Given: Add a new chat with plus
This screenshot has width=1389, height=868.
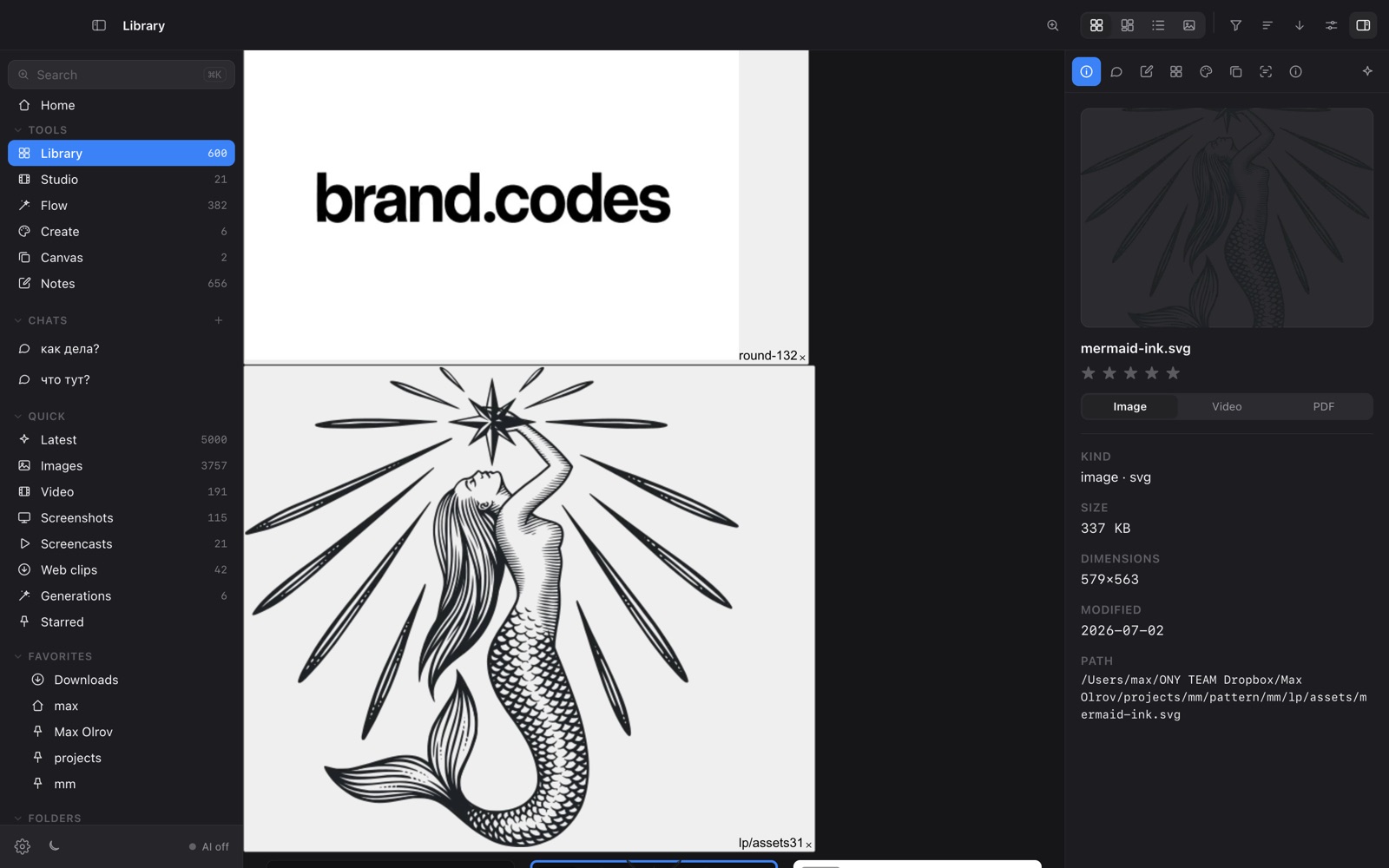Looking at the screenshot, I should click(x=219, y=320).
